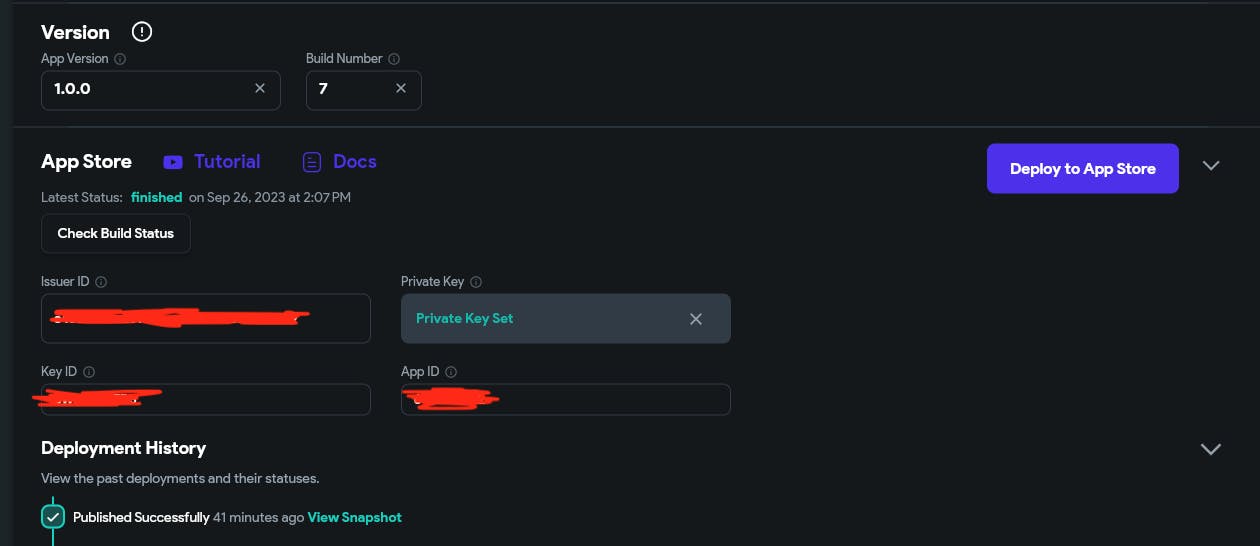Clear the Build Number field
Viewport: 1260px width, 546px height.
click(x=401, y=88)
